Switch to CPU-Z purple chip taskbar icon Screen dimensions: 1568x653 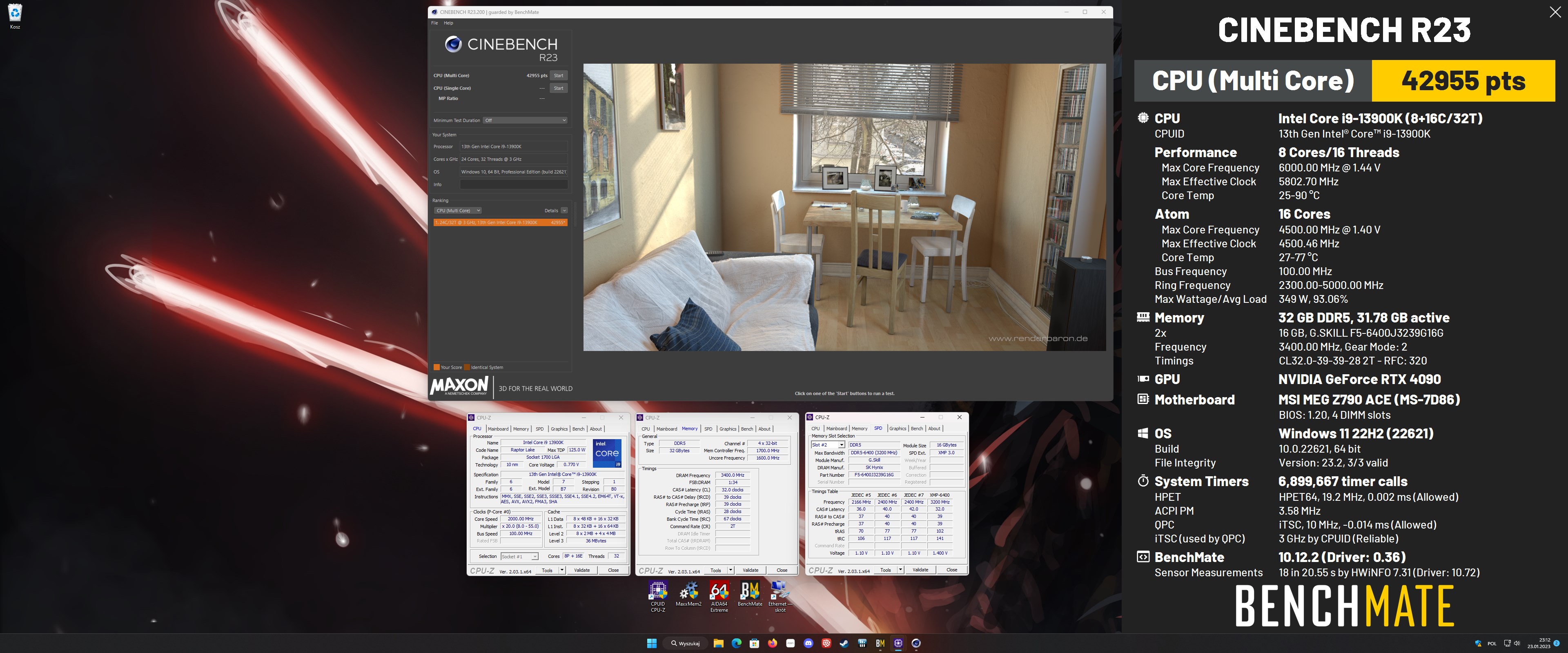(x=898, y=643)
